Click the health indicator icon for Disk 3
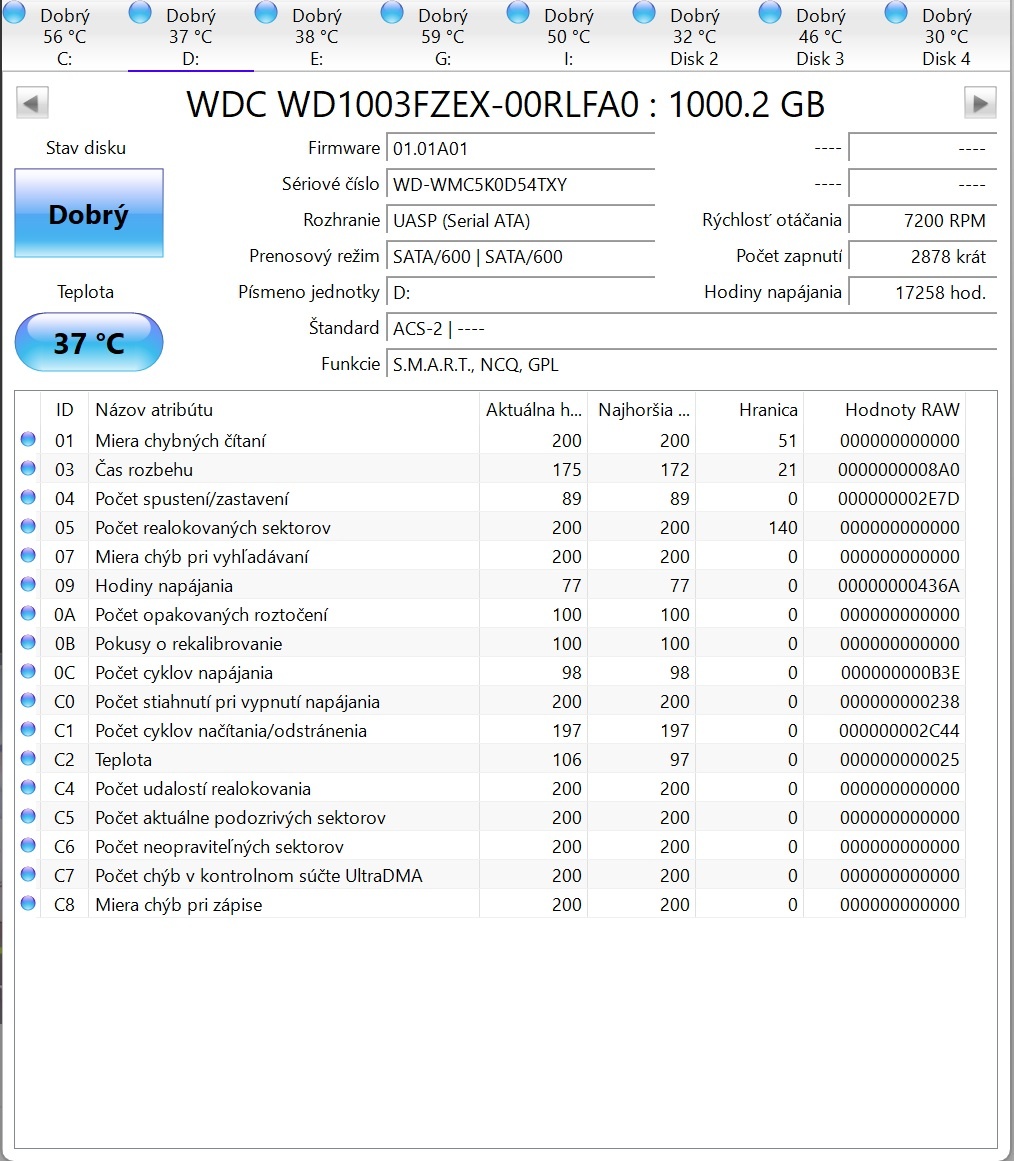The image size is (1014, 1161). click(769, 13)
